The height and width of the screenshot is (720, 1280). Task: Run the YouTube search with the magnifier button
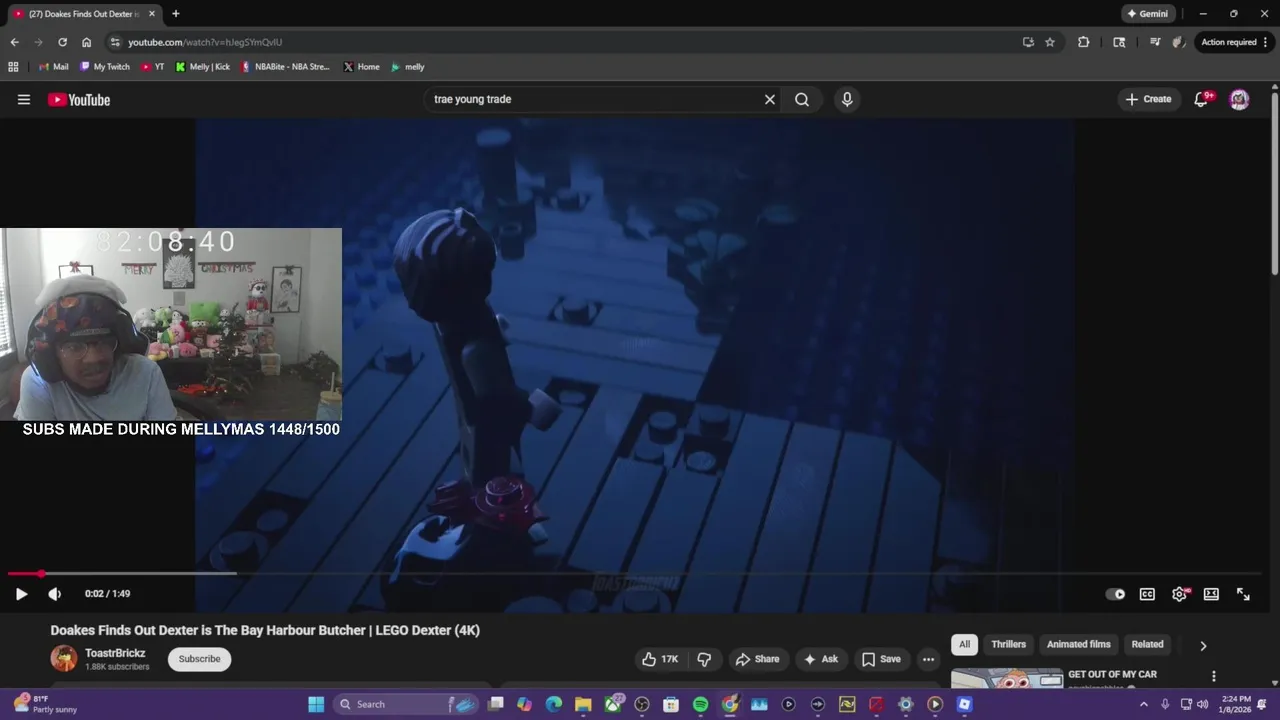[x=802, y=99]
